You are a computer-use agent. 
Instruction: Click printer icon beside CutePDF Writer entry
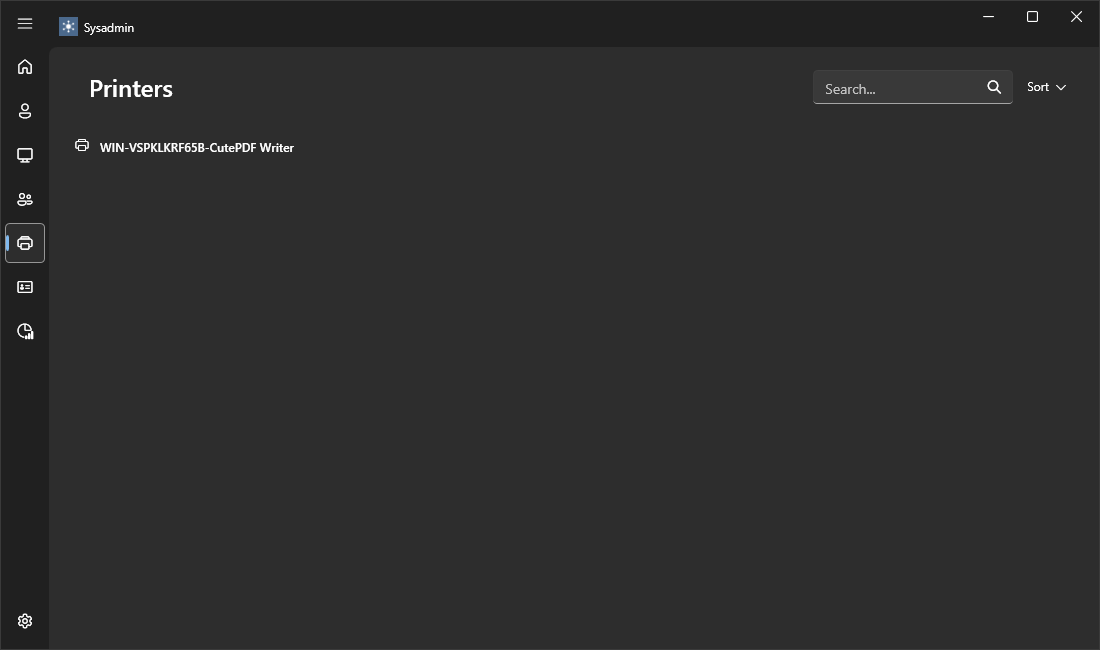pos(82,146)
